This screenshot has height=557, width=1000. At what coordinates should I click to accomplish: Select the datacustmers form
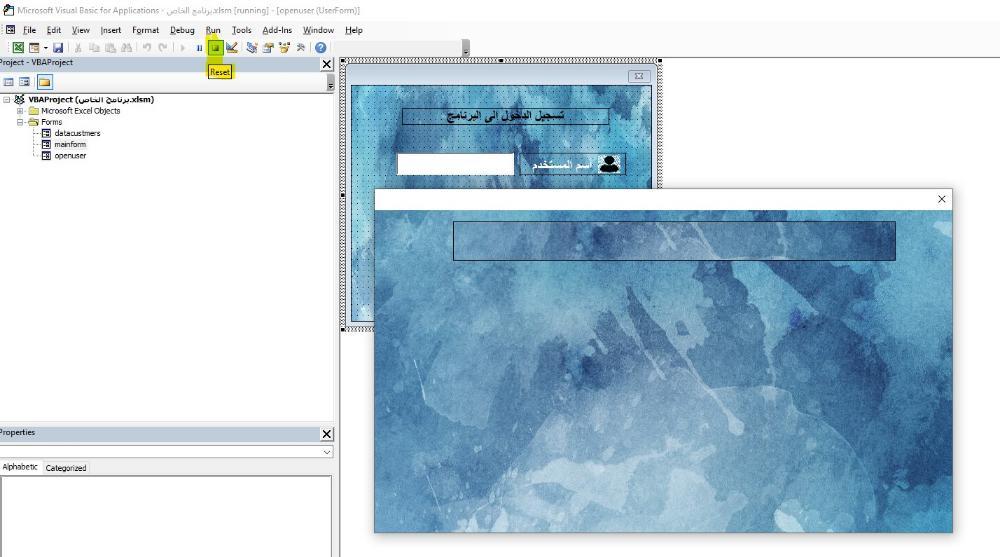(x=77, y=133)
